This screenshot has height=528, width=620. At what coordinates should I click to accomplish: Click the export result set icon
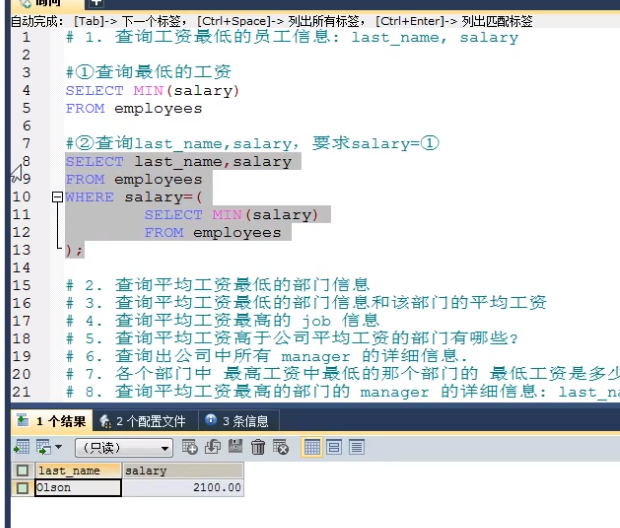[x=22, y=447]
